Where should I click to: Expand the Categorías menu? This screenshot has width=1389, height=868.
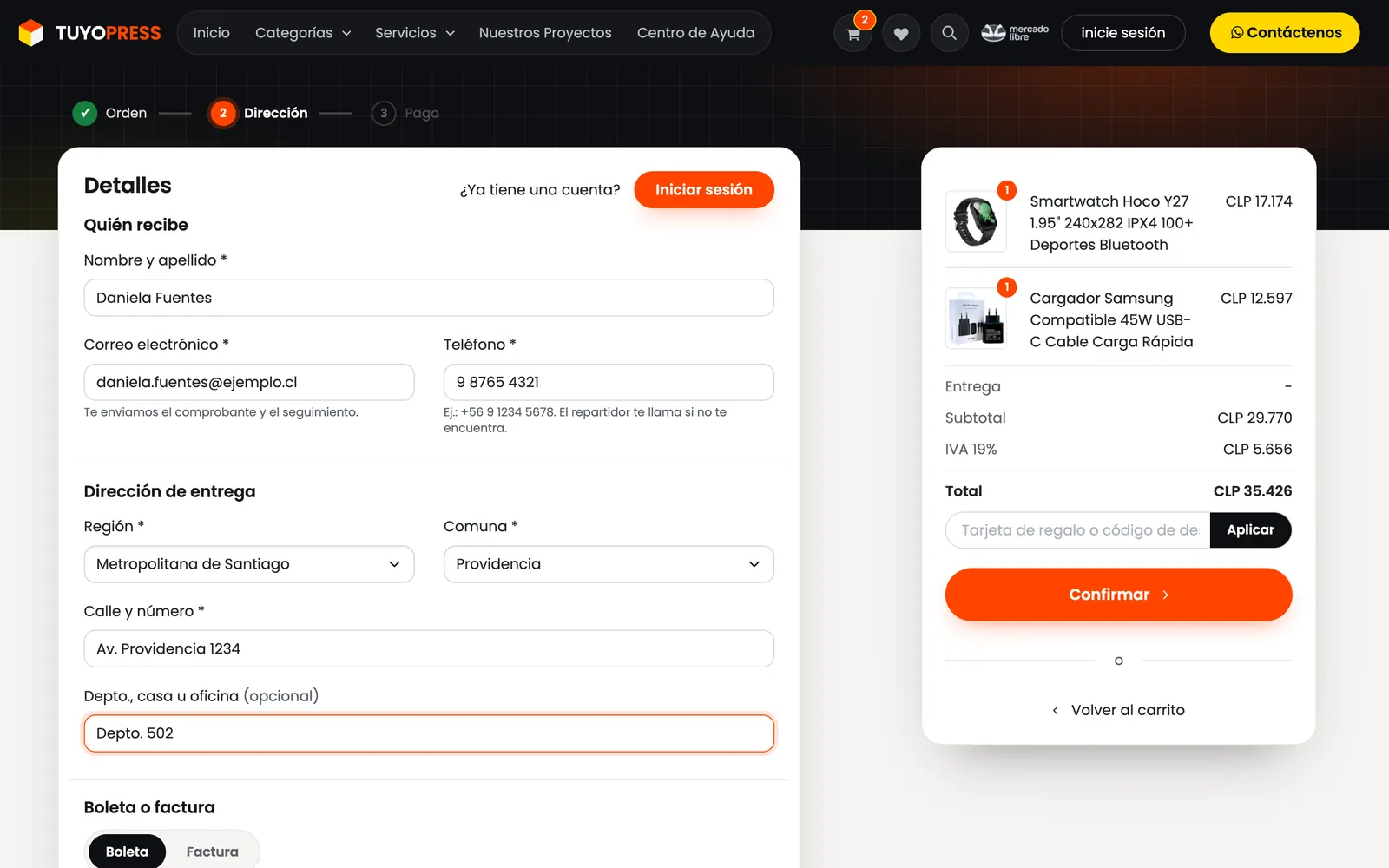[303, 33]
